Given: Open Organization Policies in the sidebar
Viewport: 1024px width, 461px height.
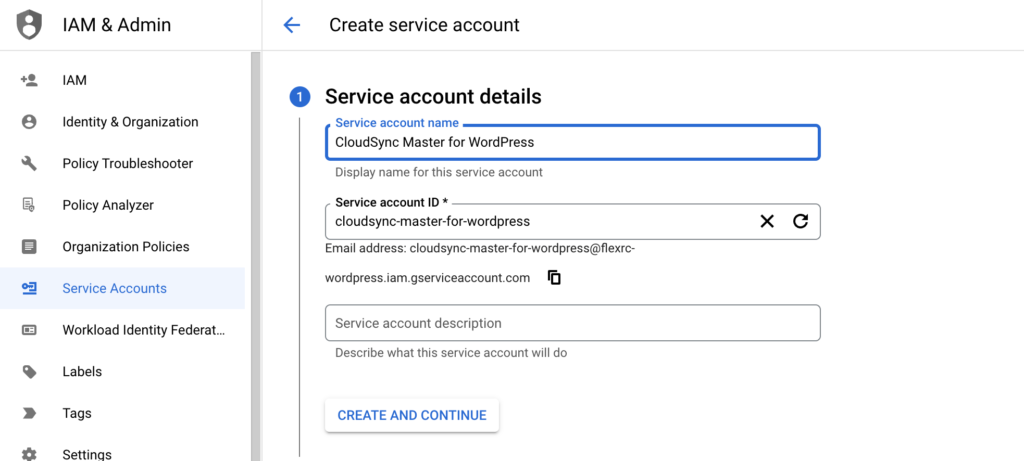Looking at the screenshot, I should pos(125,247).
